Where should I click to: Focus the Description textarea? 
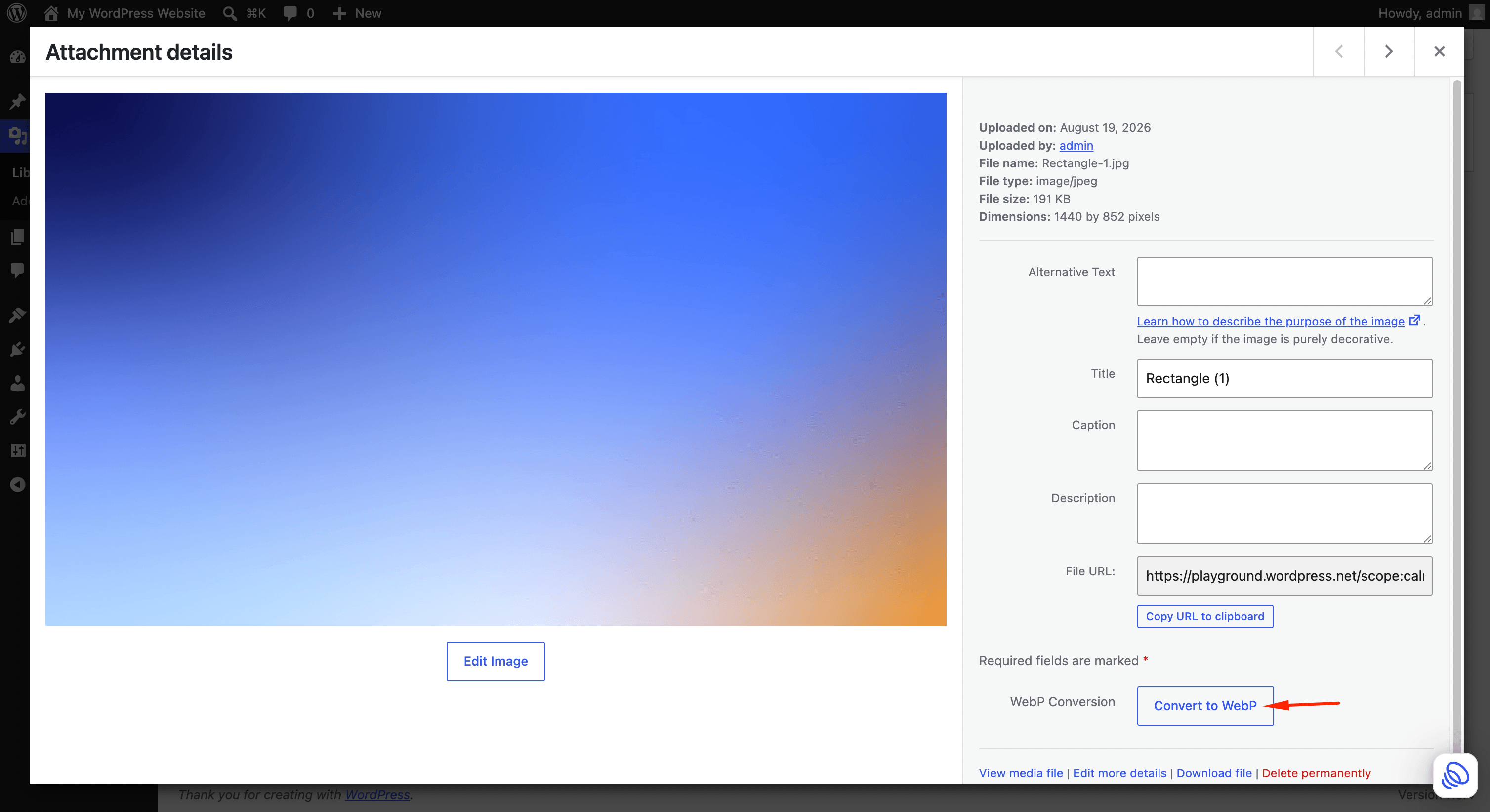(x=1284, y=514)
